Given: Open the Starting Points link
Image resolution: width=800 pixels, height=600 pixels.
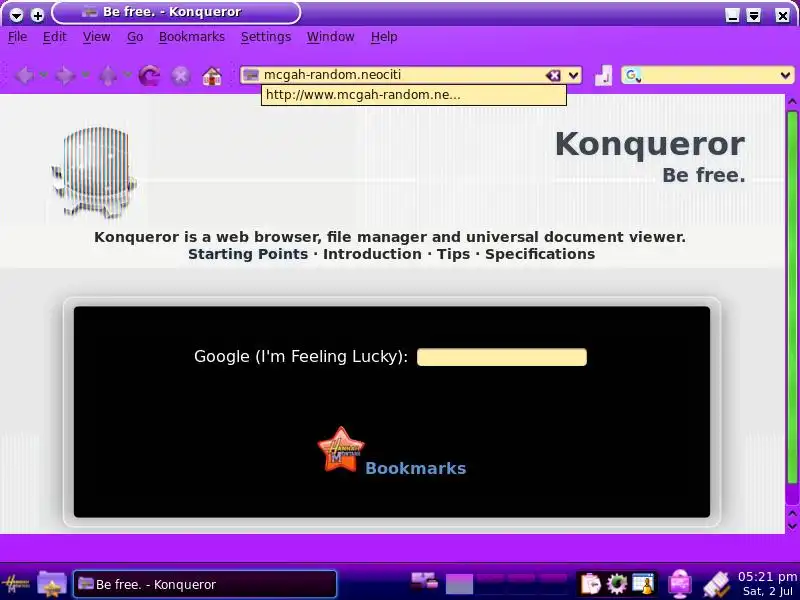Looking at the screenshot, I should [248, 254].
